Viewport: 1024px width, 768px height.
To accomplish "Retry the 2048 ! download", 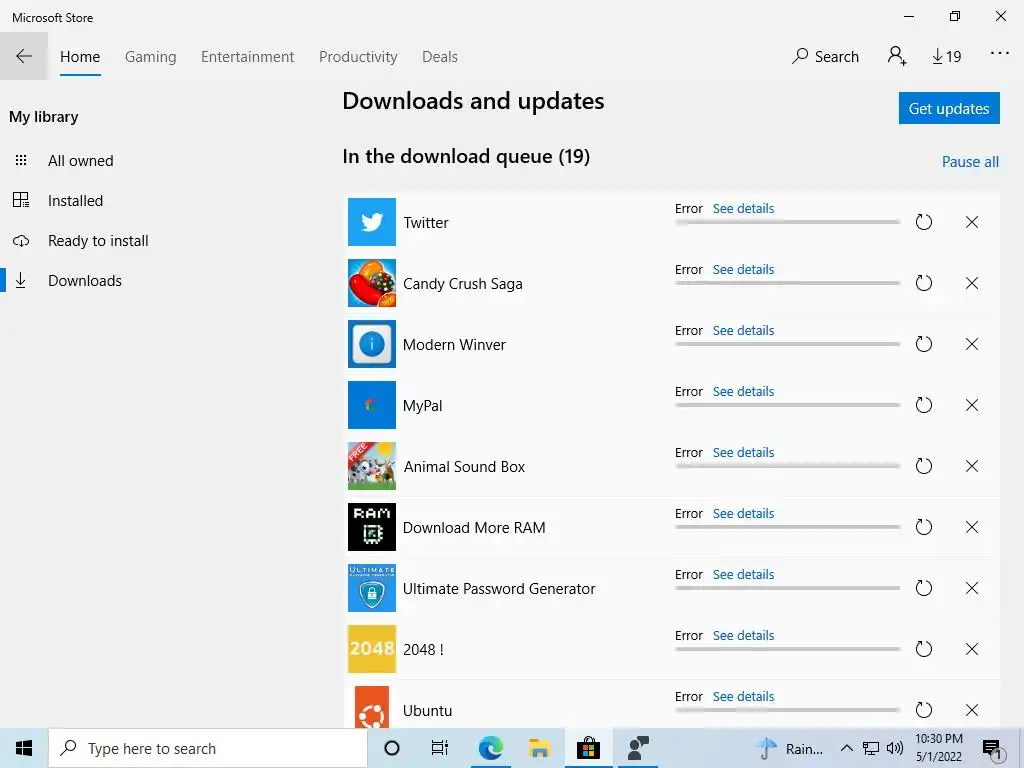I will 923,649.
